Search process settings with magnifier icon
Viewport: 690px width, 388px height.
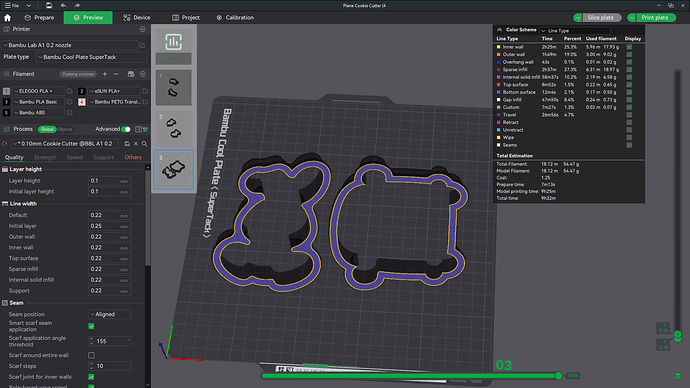[x=144, y=143]
